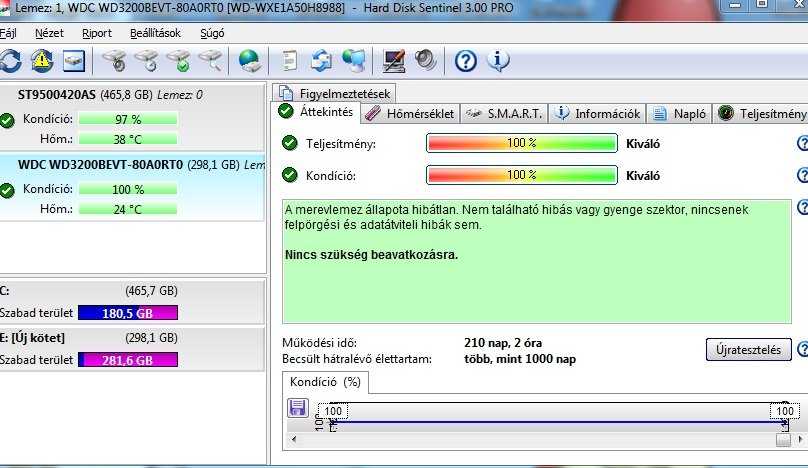Select the WDC WD3200BEVT-80A0RT0 disk entry
The image size is (808, 468).
(x=132, y=187)
